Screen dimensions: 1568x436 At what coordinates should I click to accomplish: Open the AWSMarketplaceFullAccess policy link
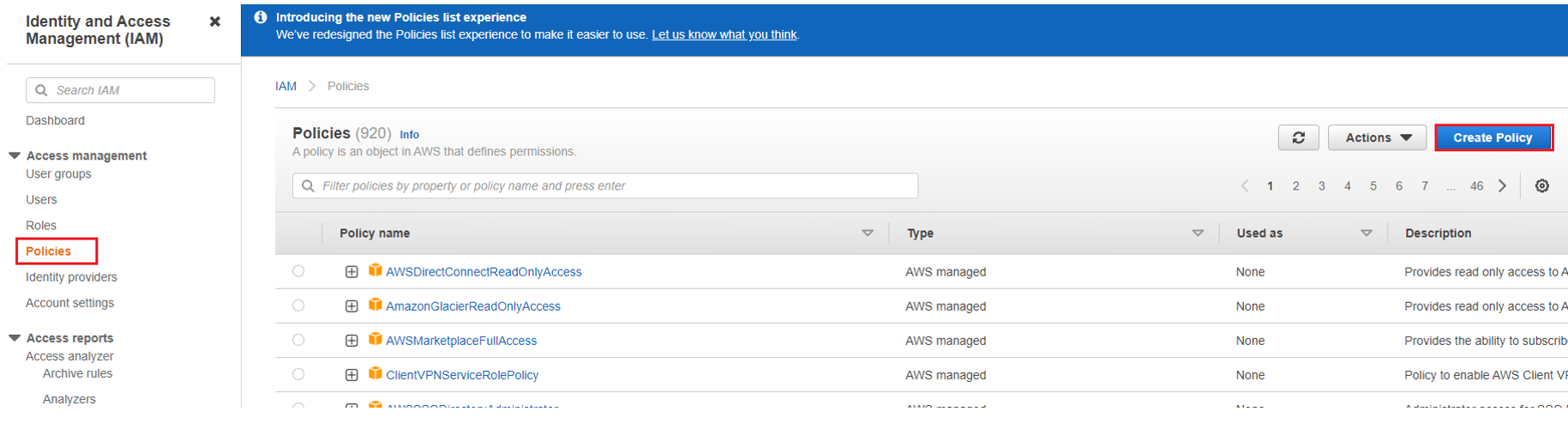point(461,341)
